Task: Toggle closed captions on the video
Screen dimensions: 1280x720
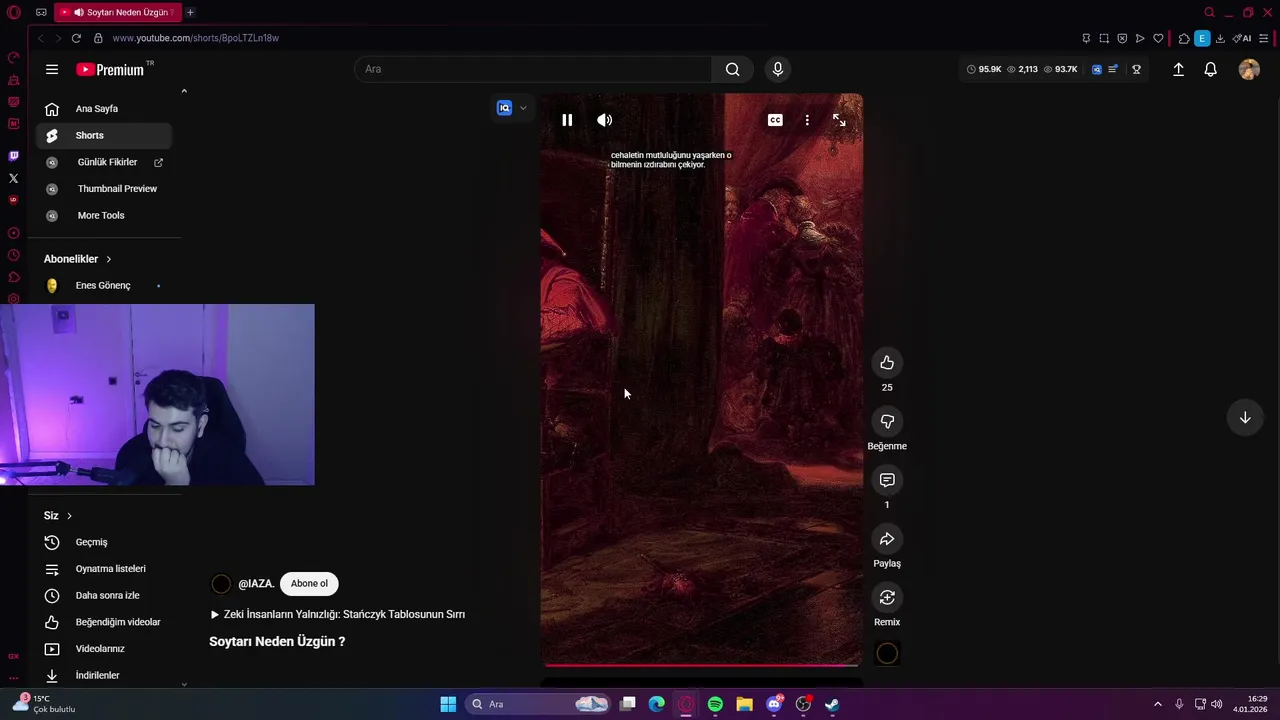Action: click(775, 120)
